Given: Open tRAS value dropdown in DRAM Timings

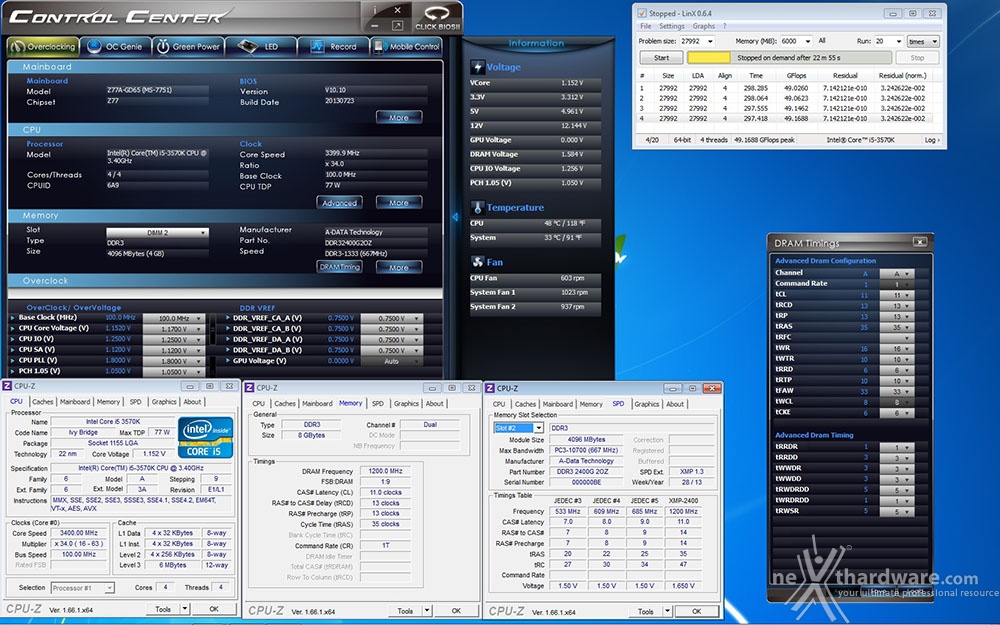Looking at the screenshot, I should point(897,327).
